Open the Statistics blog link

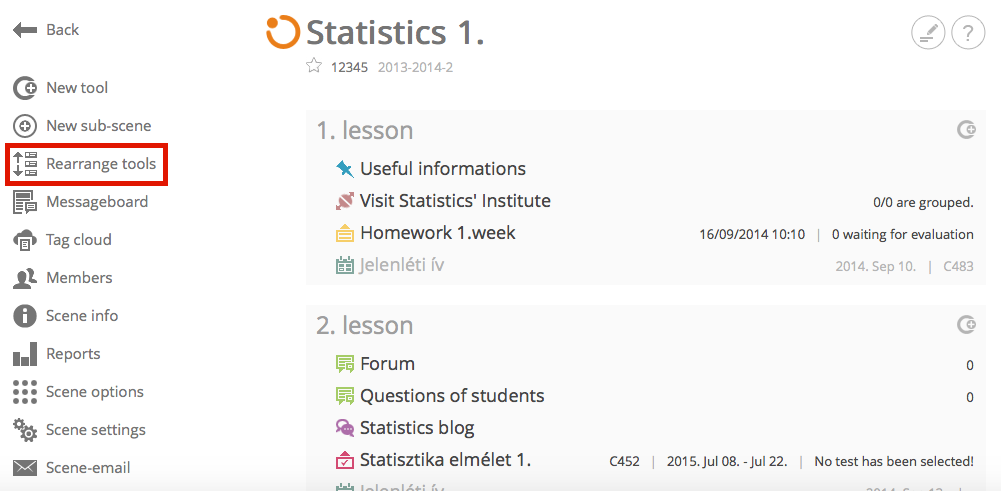pos(418,427)
